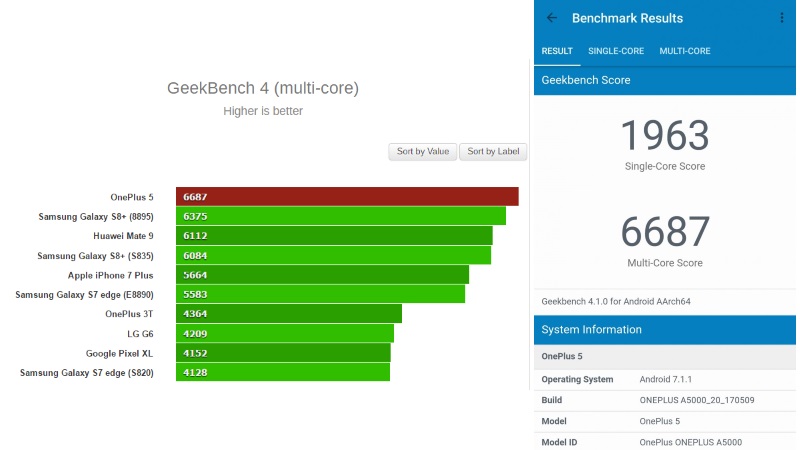Tap the back arrow in Benchmark Results
This screenshot has height=450, width=800.
[552, 18]
